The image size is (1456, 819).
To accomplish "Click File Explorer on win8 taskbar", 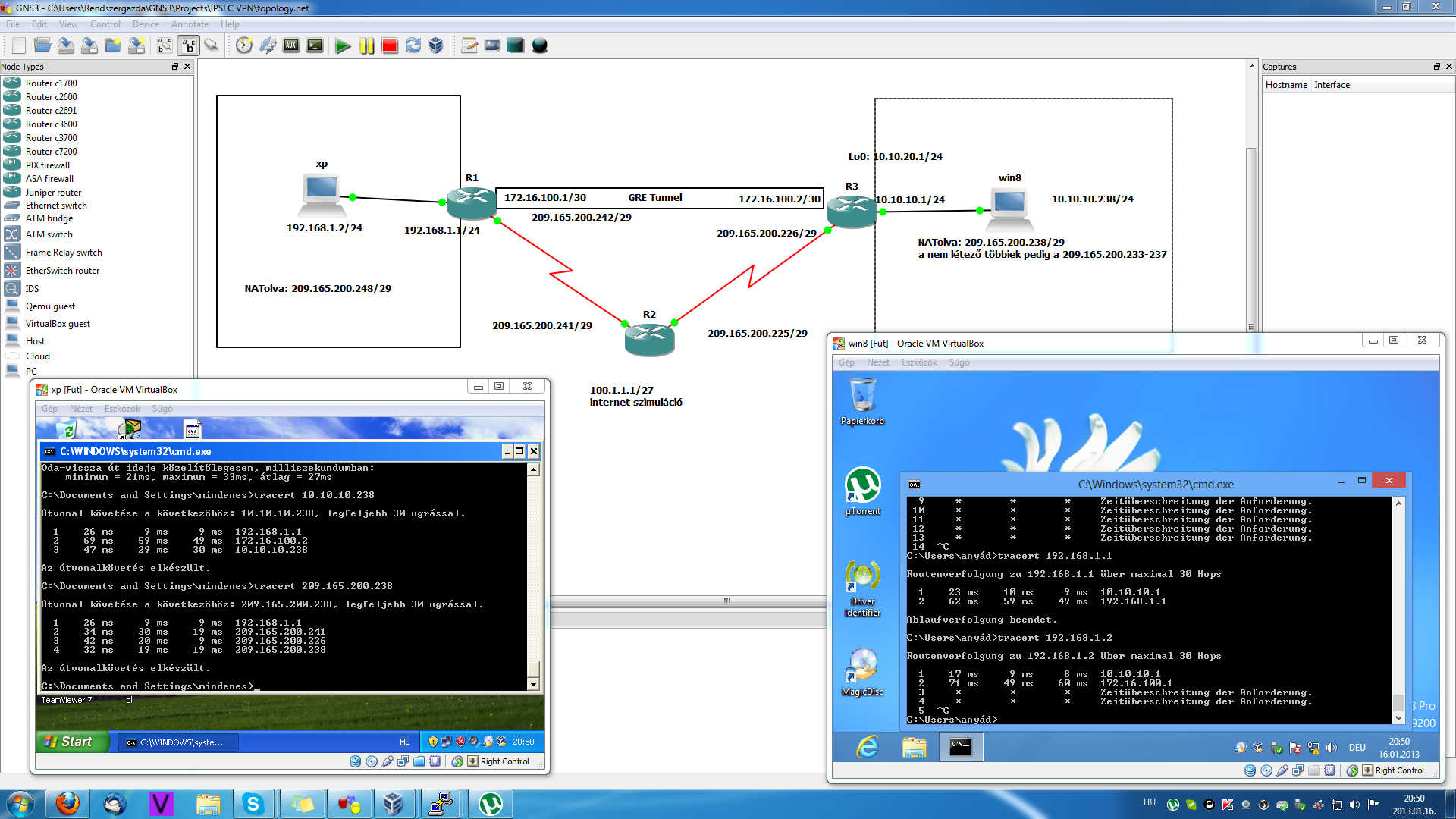I will 914,747.
